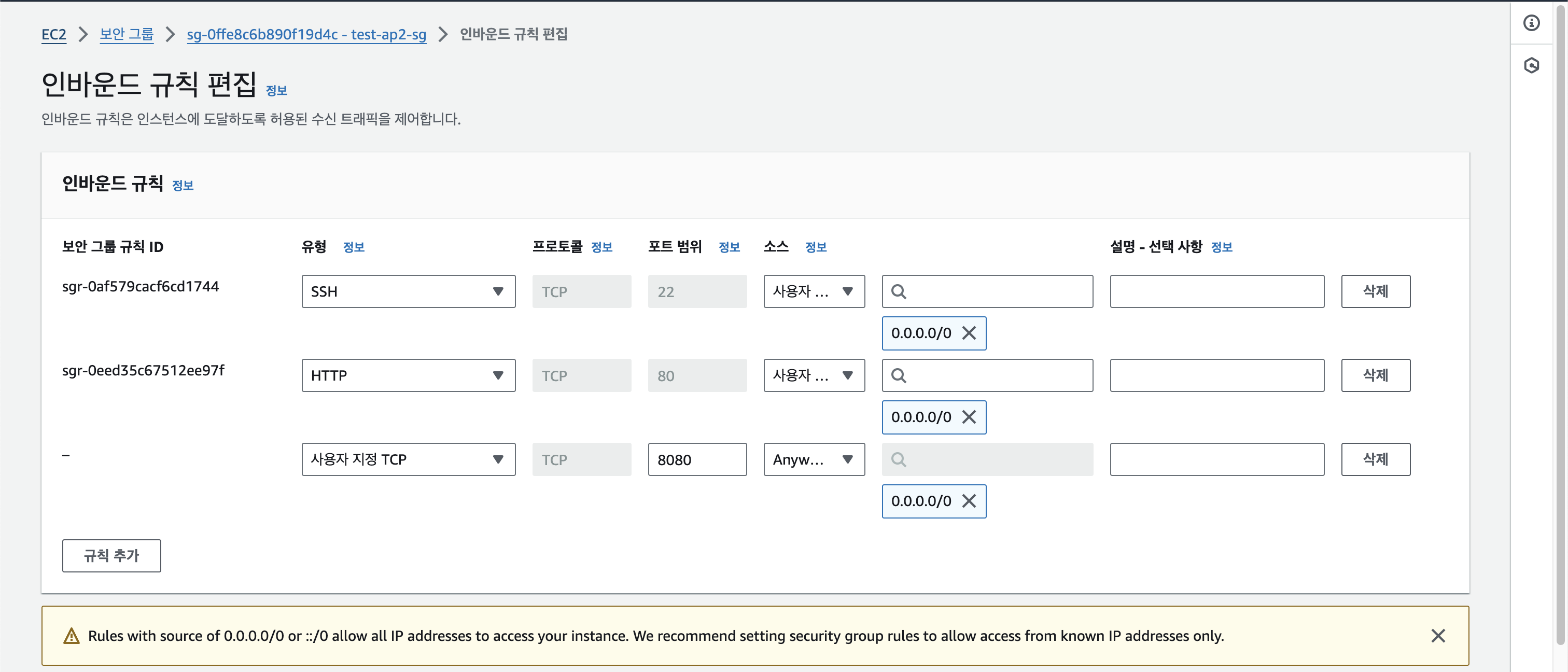Viewport: 1568px width, 672px height.
Task: Remove 0.0.0.0/0 chip from the HTTP rule
Action: pos(969,417)
